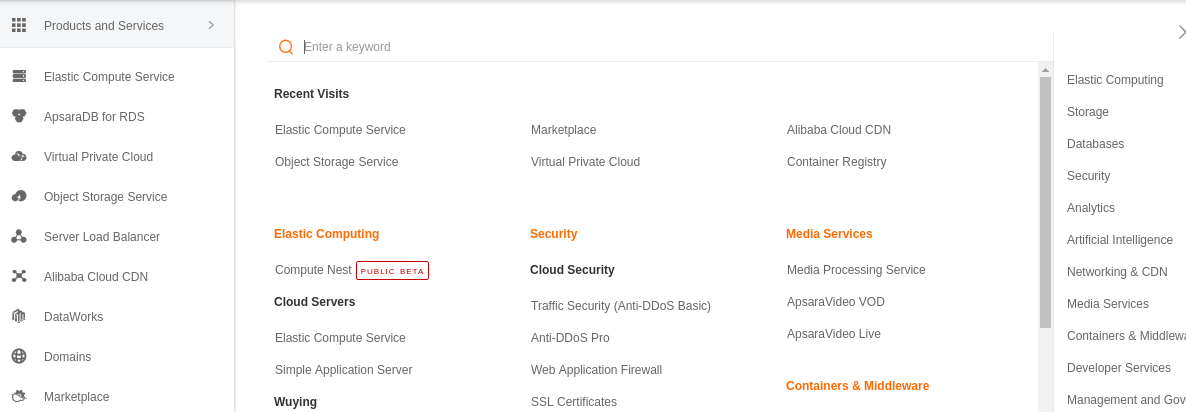1186x412 pixels.
Task: Click the orange search magnifier icon
Action: pyautogui.click(x=286, y=47)
